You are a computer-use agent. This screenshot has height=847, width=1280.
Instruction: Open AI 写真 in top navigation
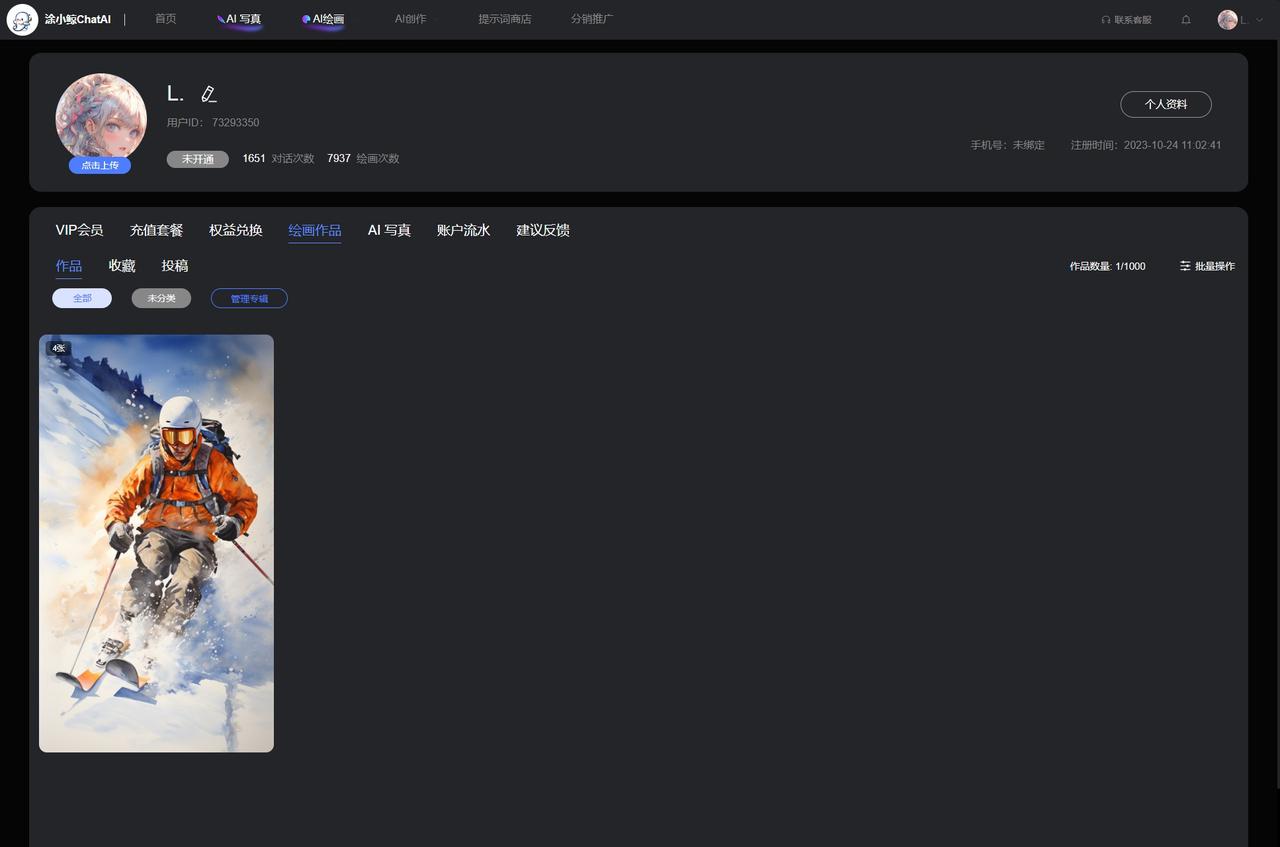click(x=239, y=19)
